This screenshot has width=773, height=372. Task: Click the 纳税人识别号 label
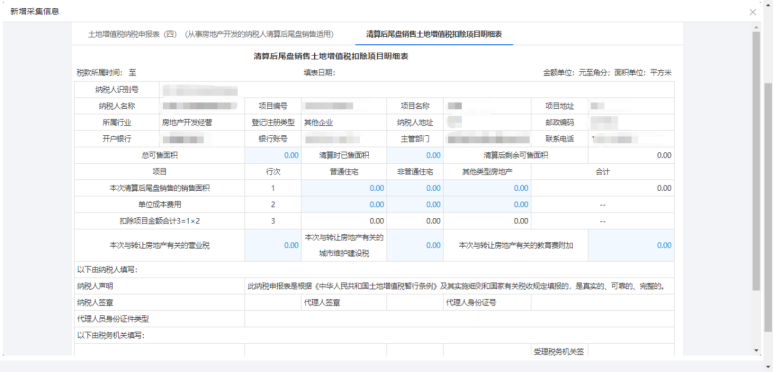tap(117, 90)
